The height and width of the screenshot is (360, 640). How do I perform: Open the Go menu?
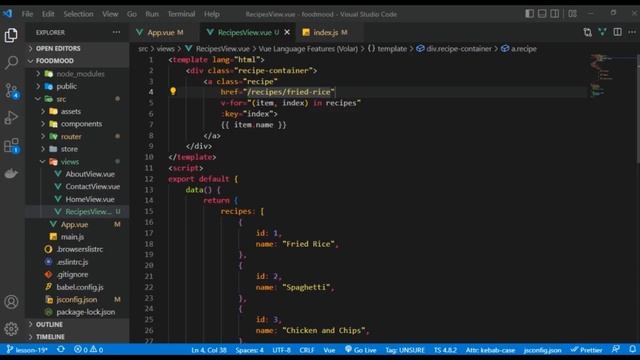pos(132,14)
